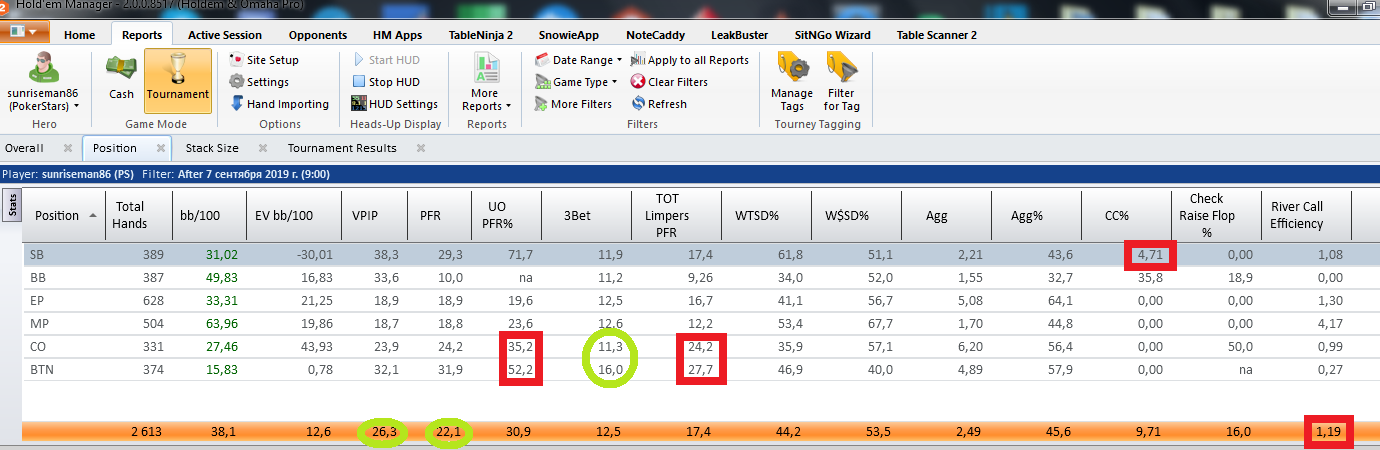The image size is (1380, 450).
Task: Switch to the Stack Size report tab
Action: (212, 148)
